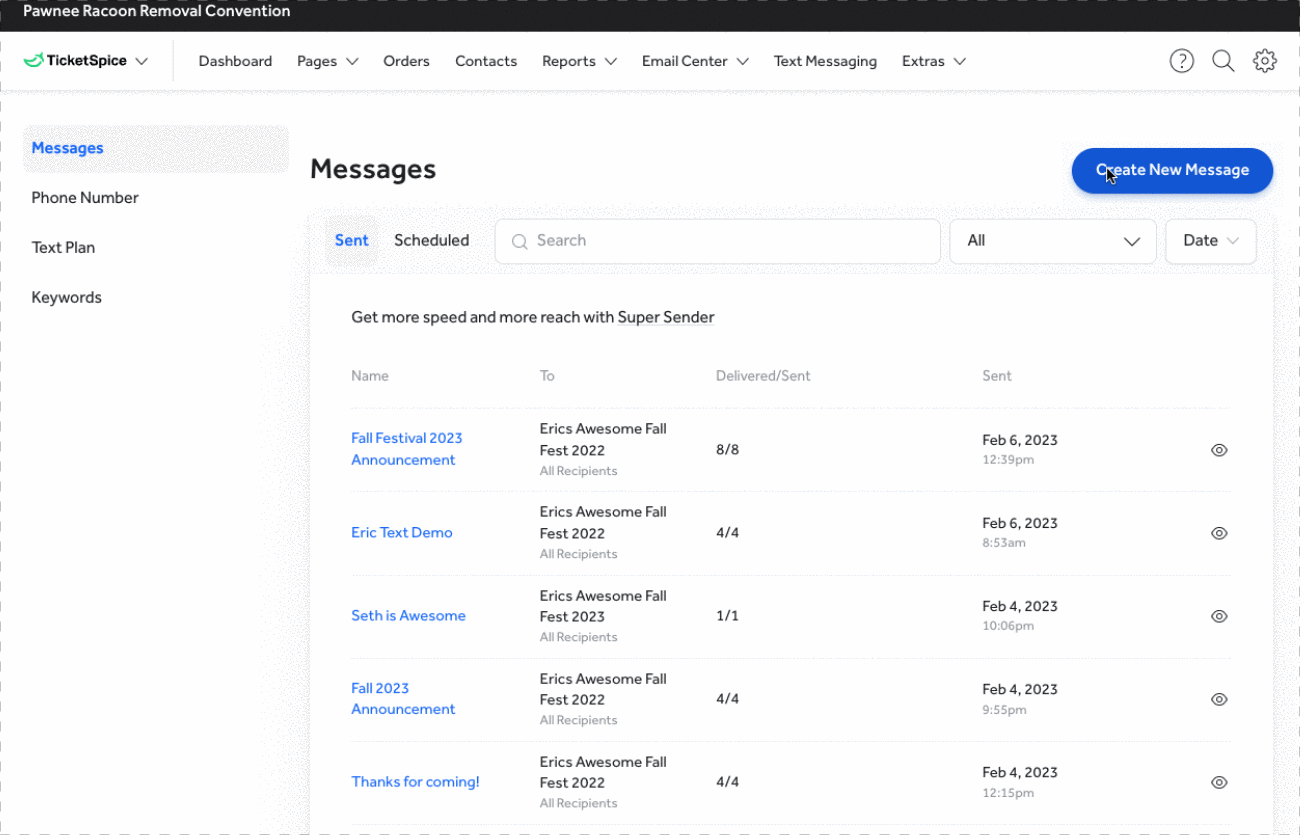The image size is (1300, 835).
Task: Click the search icon inside the Search field
Action: coord(519,241)
